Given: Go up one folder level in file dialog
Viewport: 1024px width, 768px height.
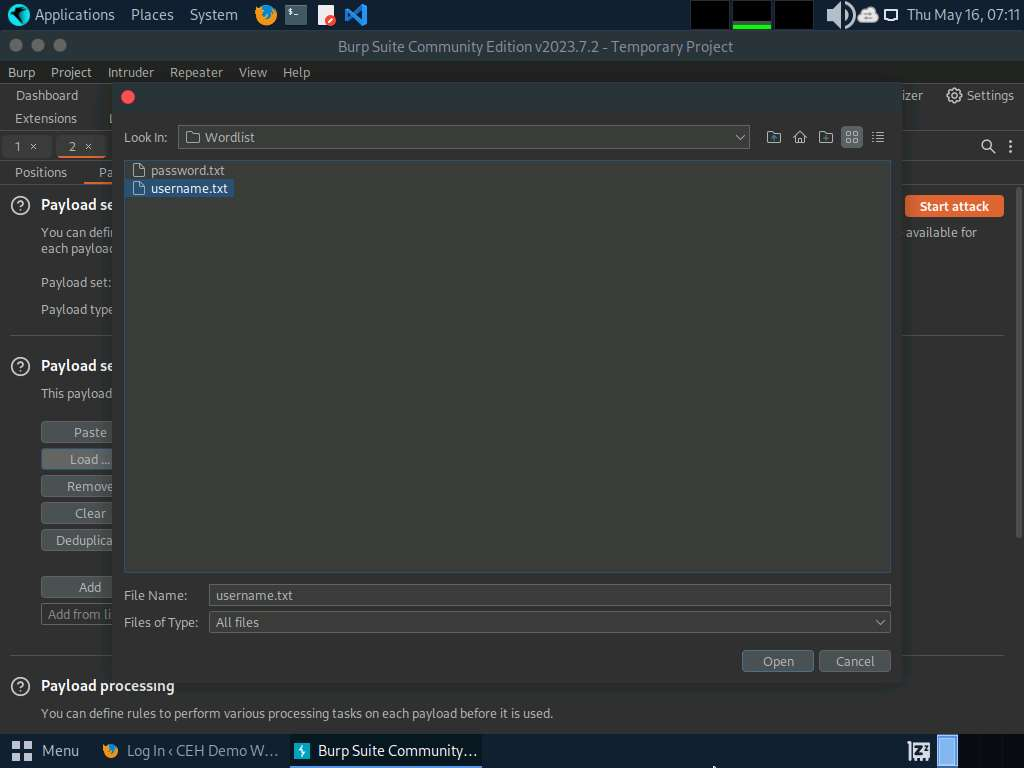Looking at the screenshot, I should (x=774, y=137).
